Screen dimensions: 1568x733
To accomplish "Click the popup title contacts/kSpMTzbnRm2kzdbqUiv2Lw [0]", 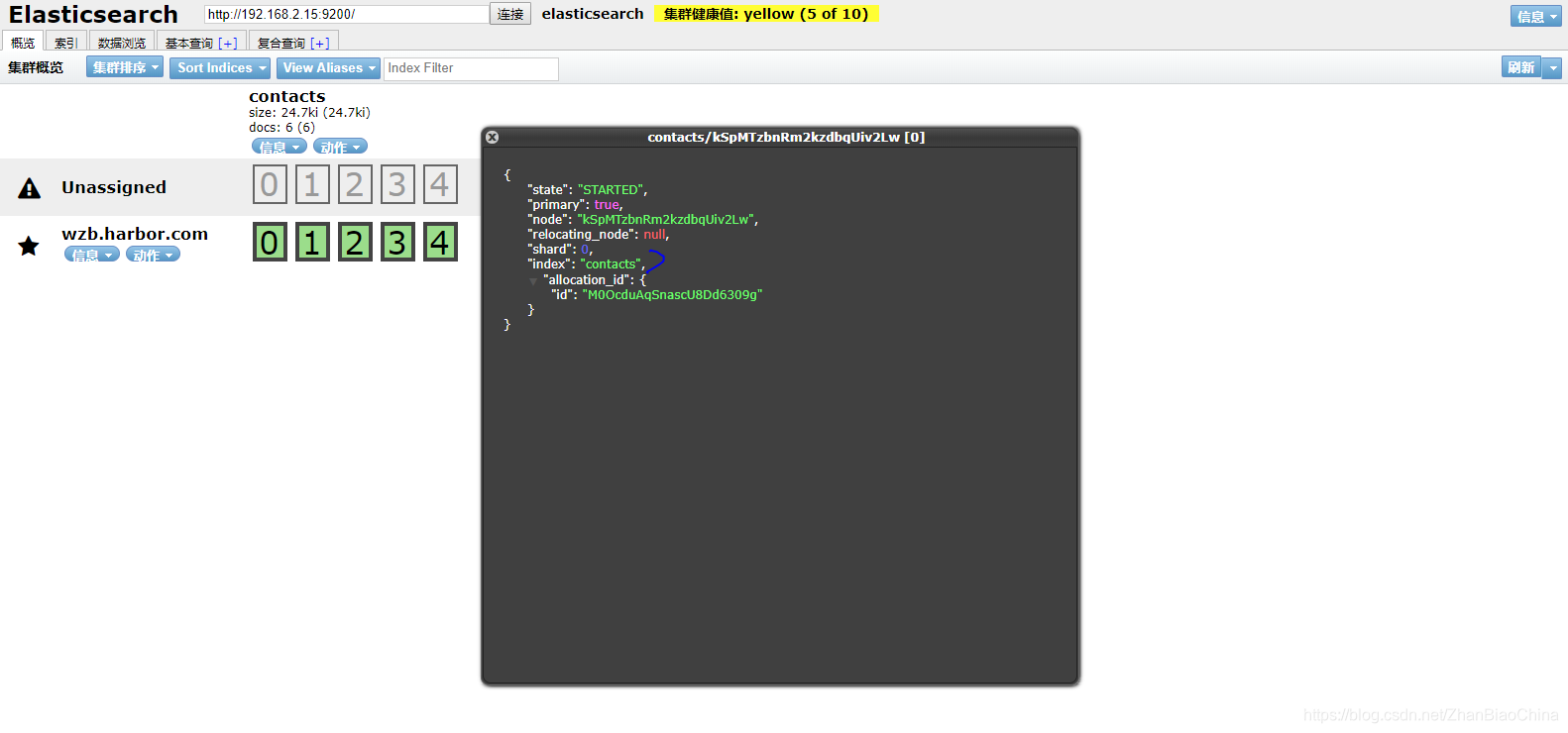I will [786, 138].
